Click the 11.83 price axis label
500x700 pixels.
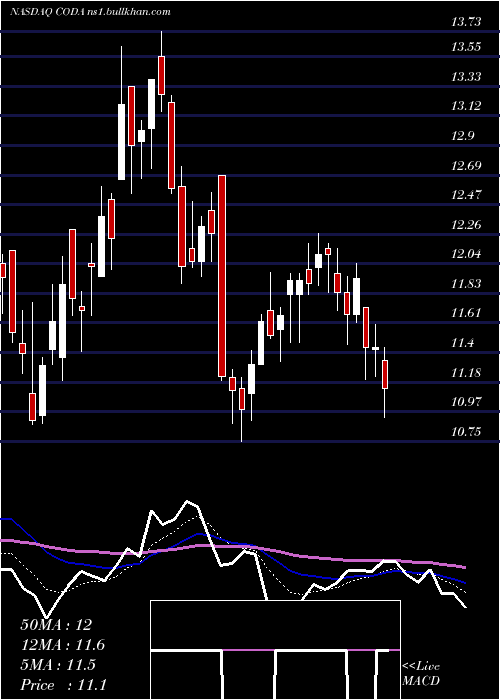pos(466,283)
